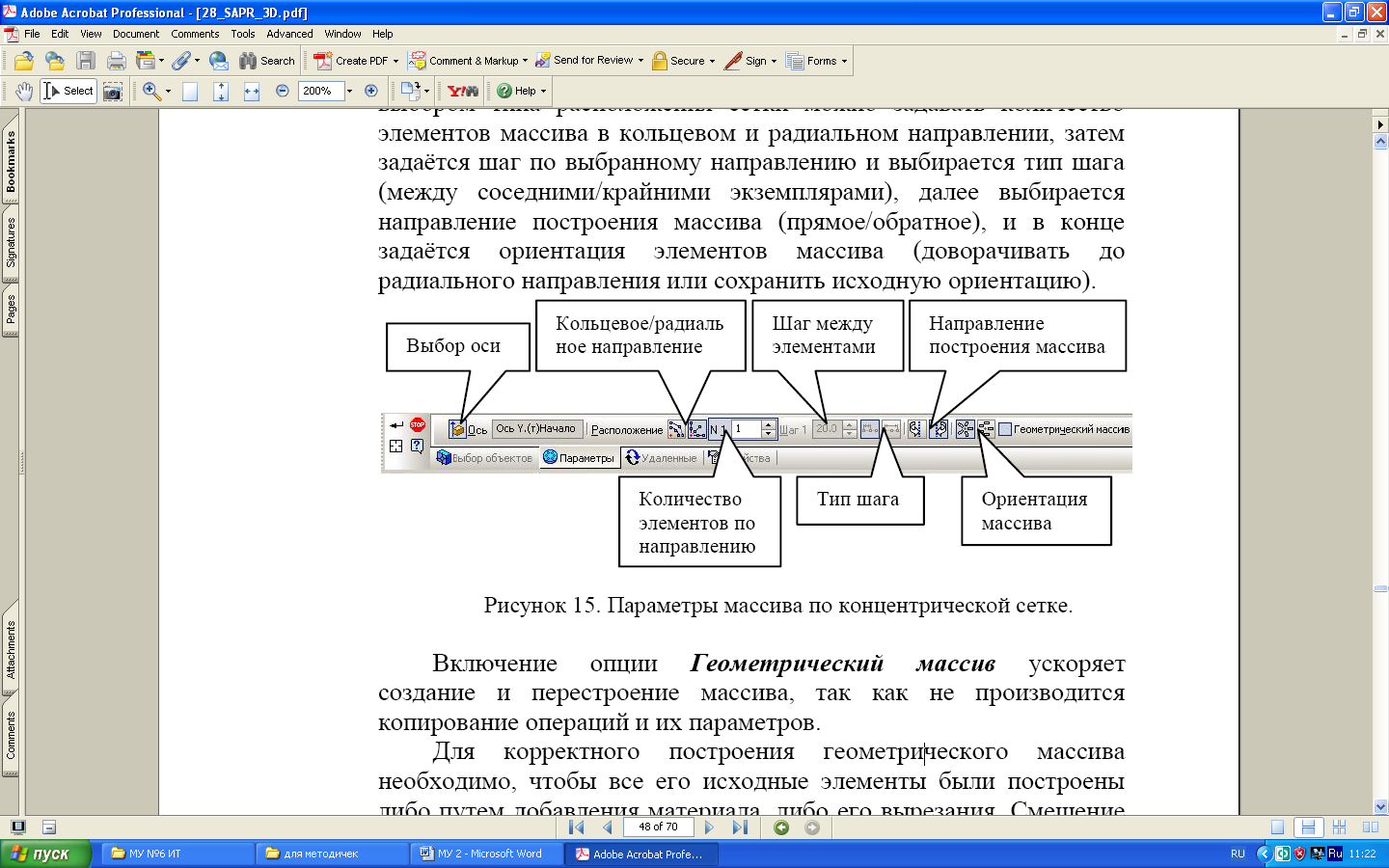Open Comment & Markup dropdown

[468, 61]
